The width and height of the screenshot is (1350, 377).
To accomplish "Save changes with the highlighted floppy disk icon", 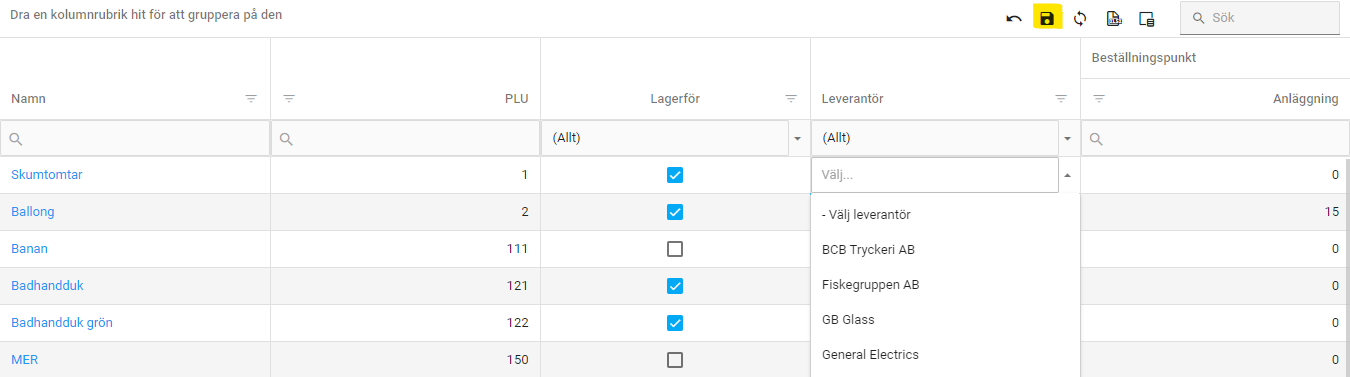I will point(1047,18).
